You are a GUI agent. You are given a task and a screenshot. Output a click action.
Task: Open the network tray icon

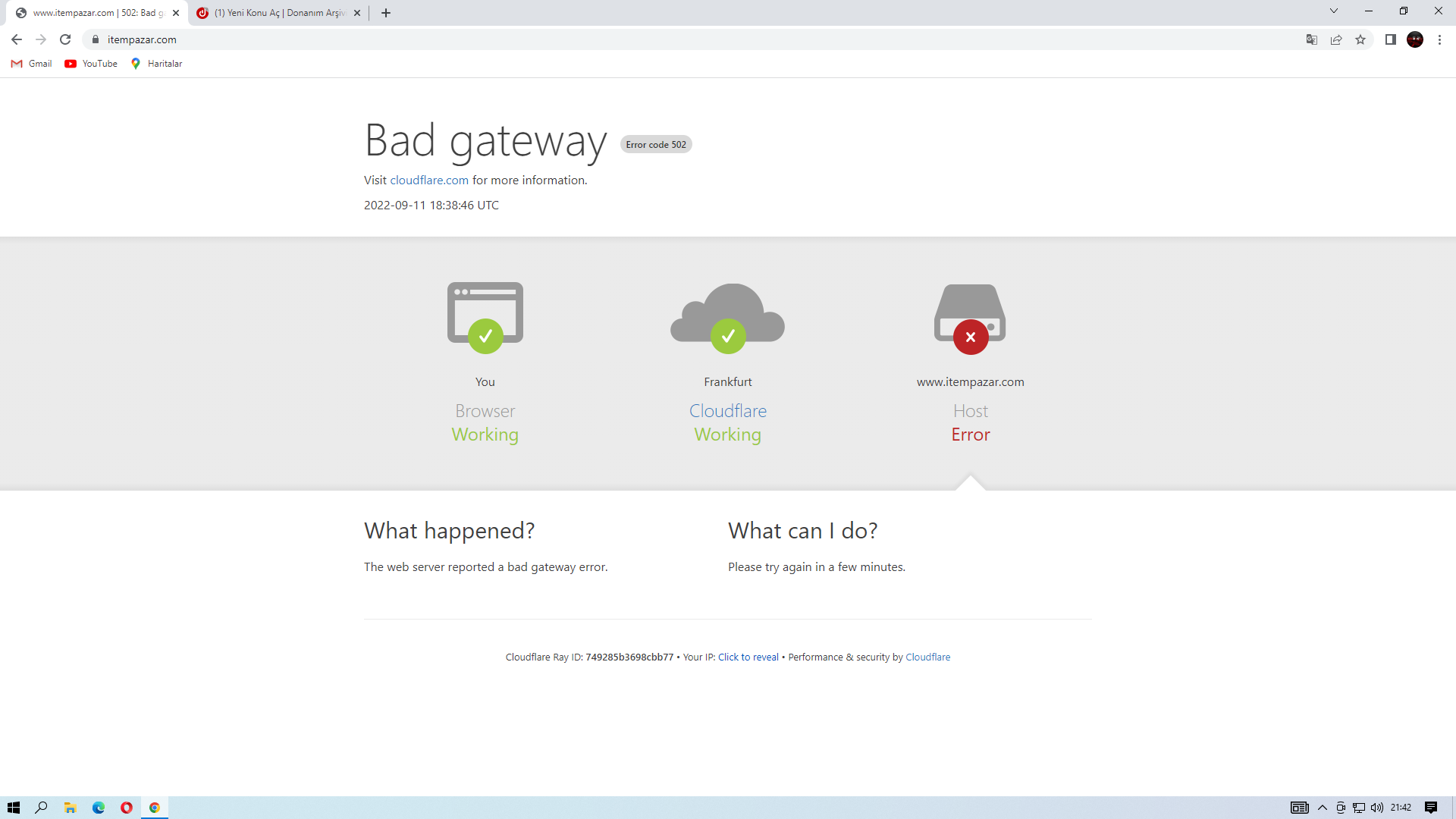click(x=1359, y=808)
